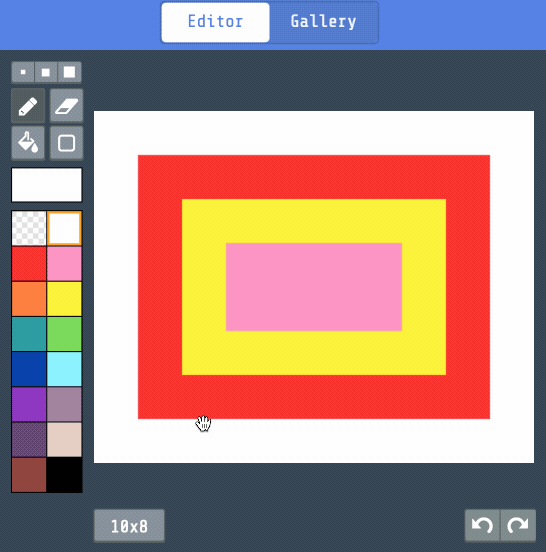The image size is (546, 552).
Task: Pick the dark blue color swatch
Action: [x=29, y=369]
